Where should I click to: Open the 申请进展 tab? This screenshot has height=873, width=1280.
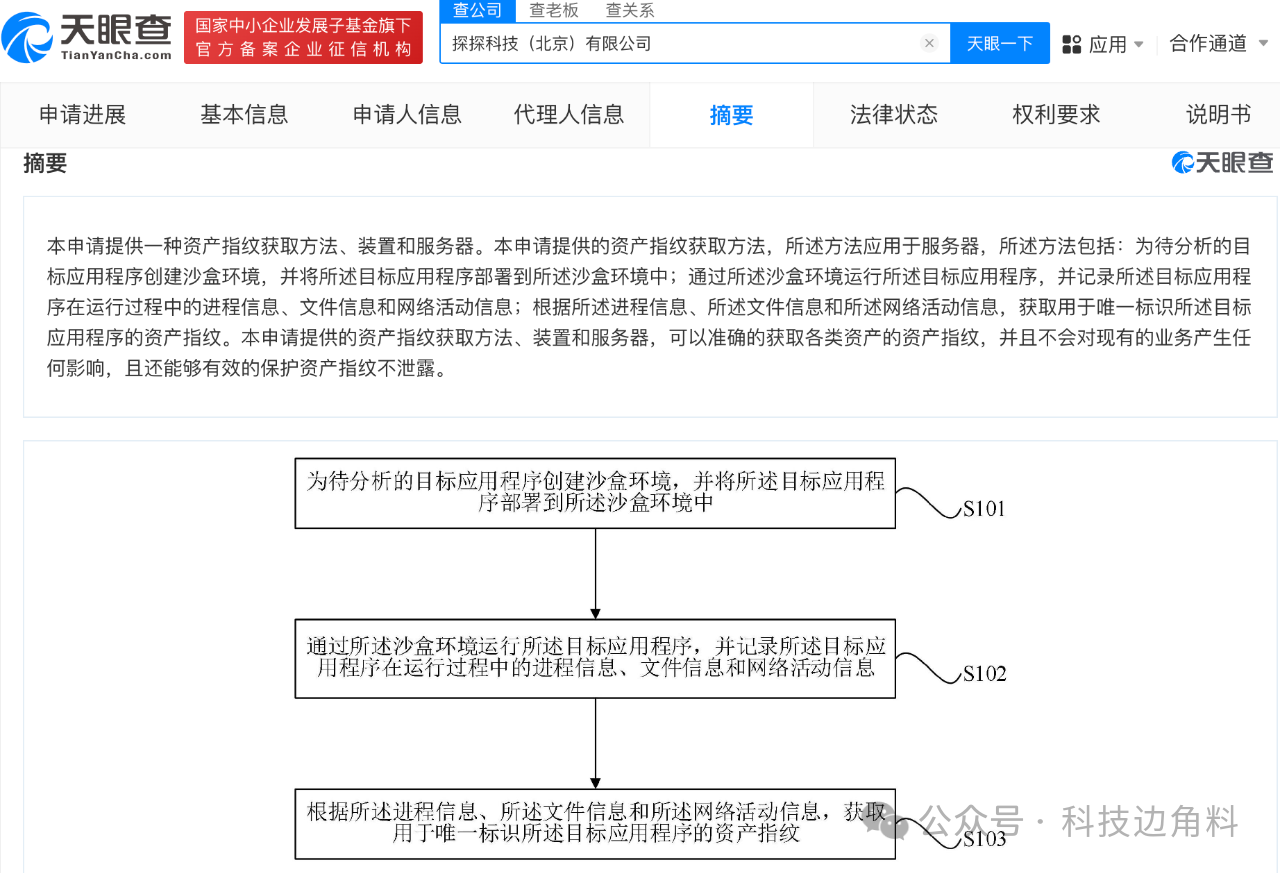pos(83,115)
